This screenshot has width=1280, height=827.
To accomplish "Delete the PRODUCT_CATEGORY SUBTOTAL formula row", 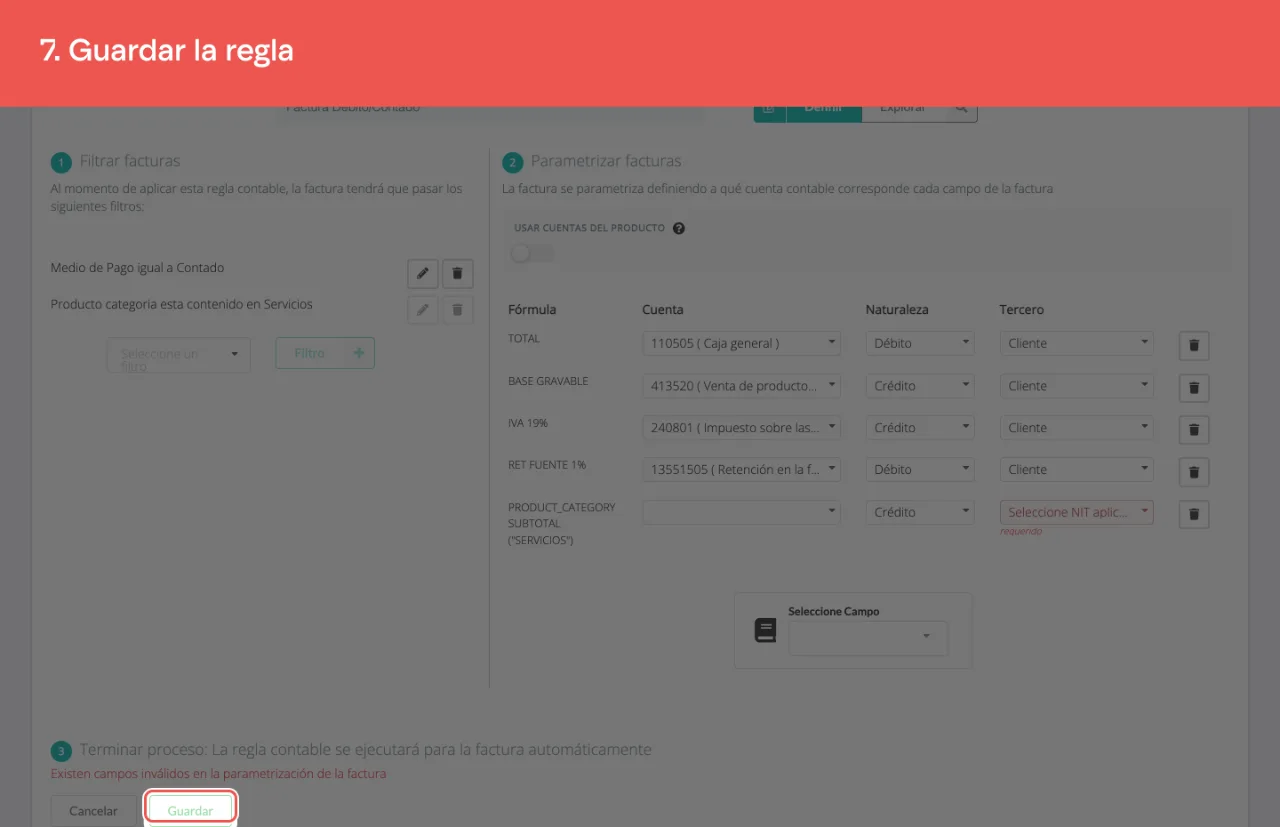I will (1194, 514).
